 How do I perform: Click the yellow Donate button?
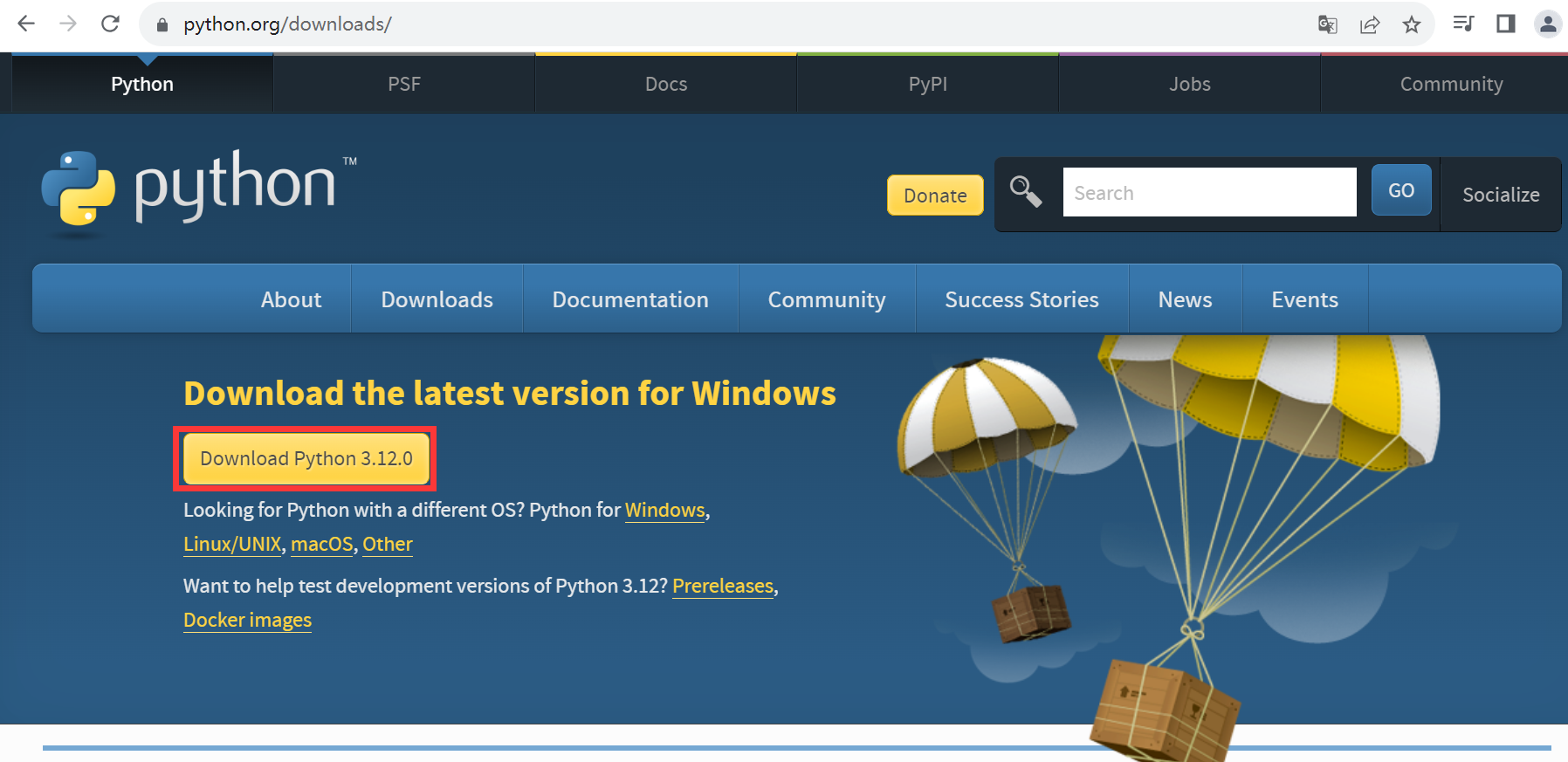[935, 196]
